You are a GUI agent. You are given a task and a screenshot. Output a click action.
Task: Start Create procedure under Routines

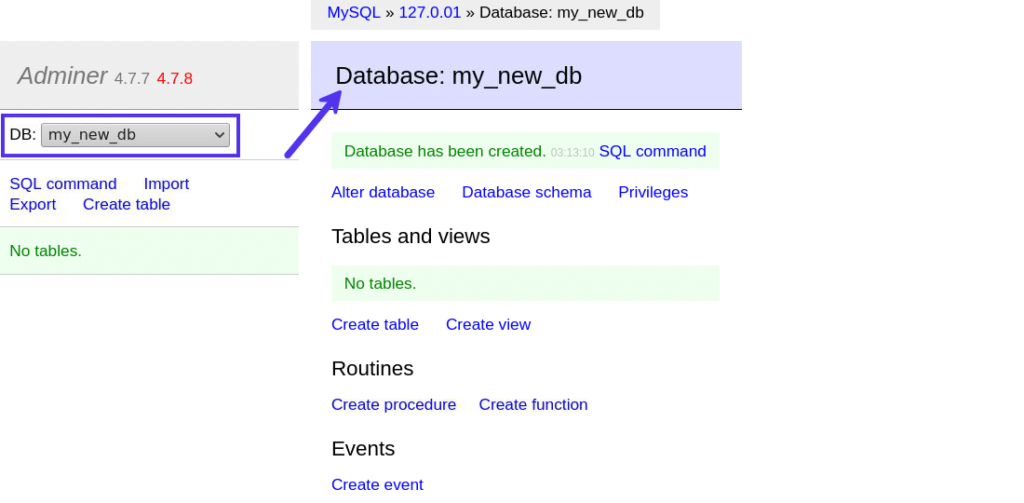point(393,404)
